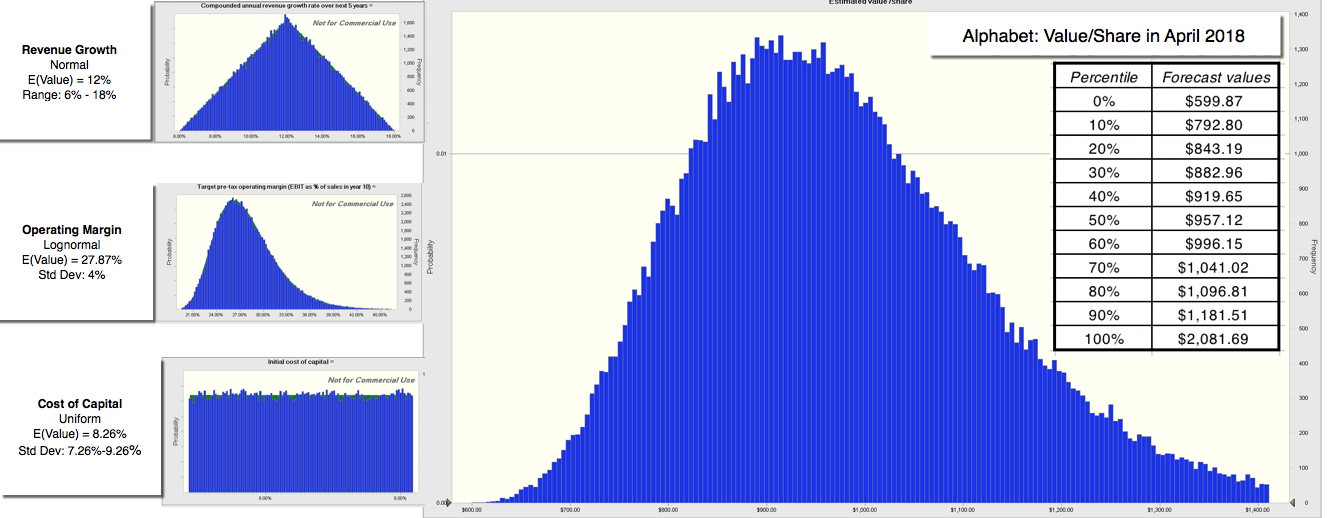Click the 40% percentile cell
The image size is (1327, 518).
[1103, 196]
